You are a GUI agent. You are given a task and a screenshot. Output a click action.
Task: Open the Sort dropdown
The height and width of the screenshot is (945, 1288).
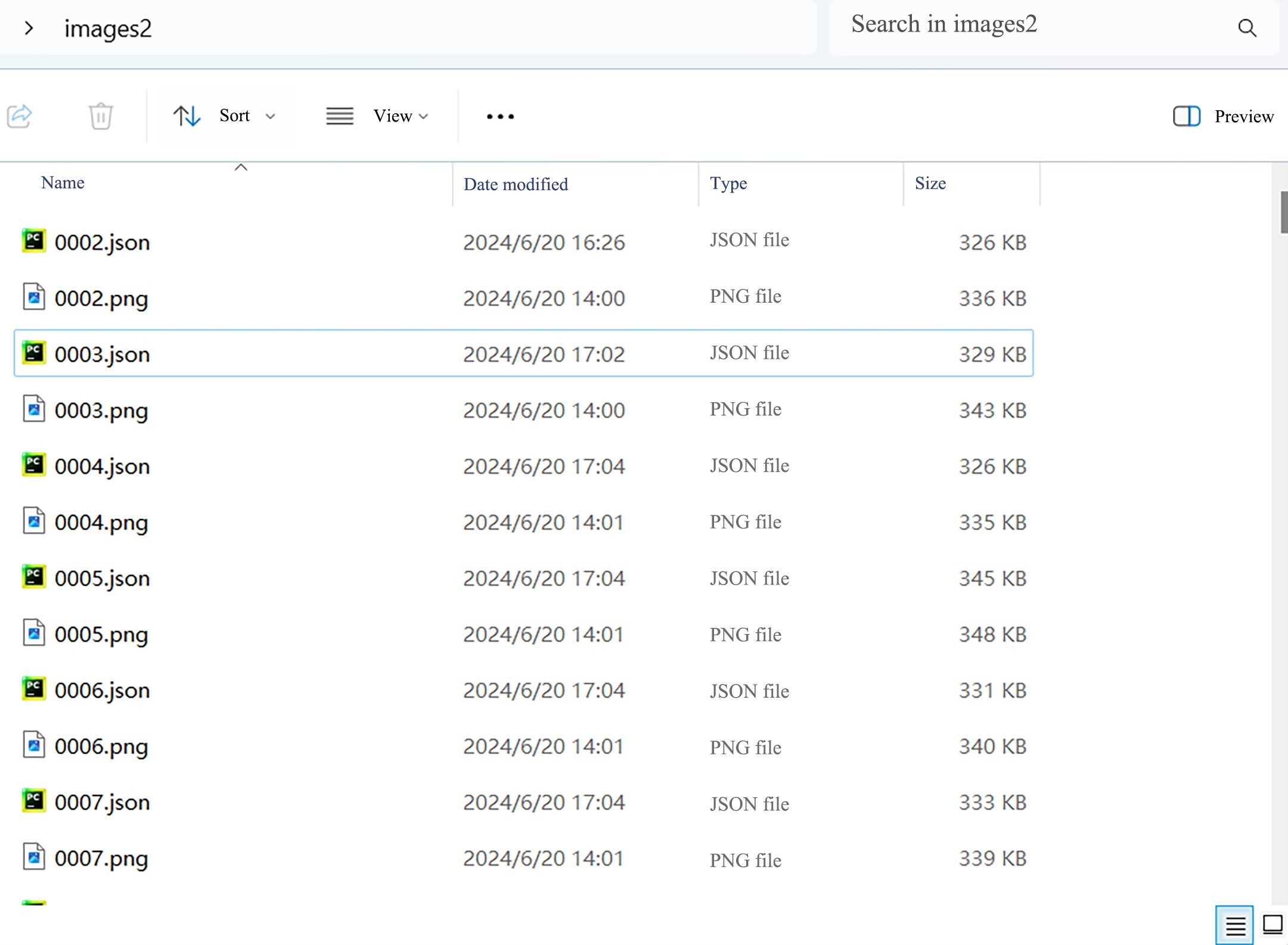pos(246,116)
